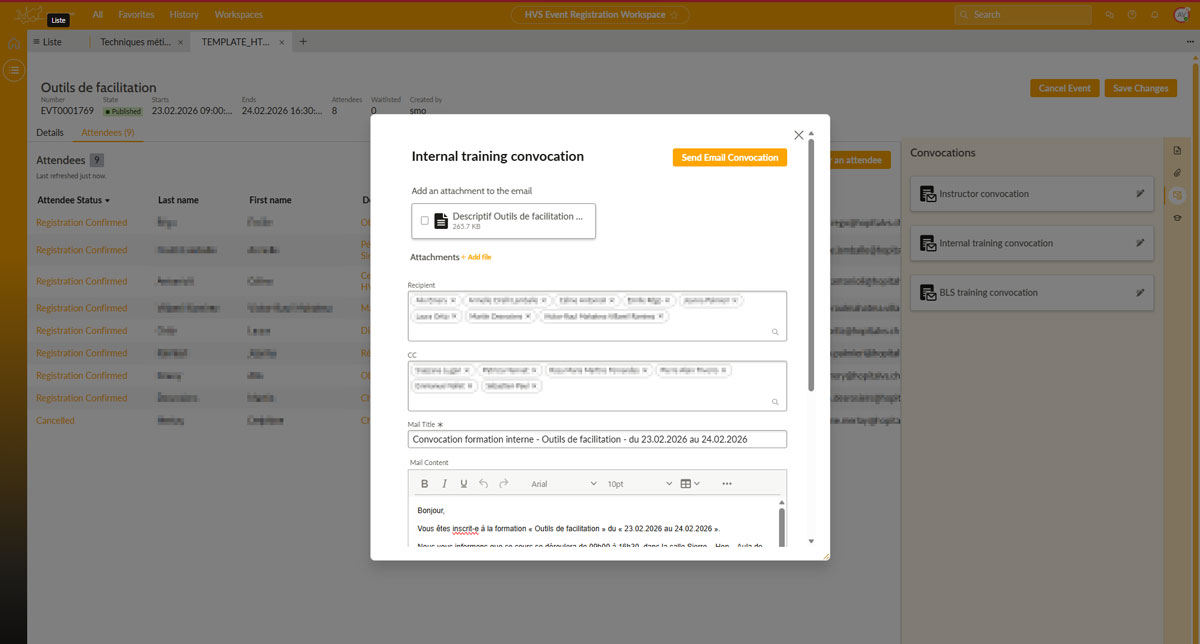Check the Descriptif Outils de facilitation attachment
Viewport: 1200px width, 644px height.
click(x=425, y=221)
